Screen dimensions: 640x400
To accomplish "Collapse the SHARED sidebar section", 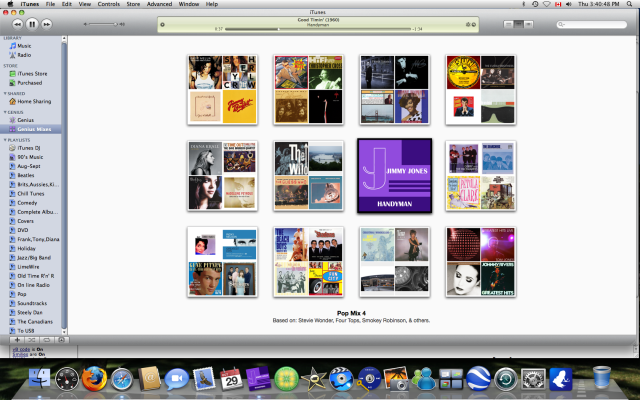I will (5, 93).
